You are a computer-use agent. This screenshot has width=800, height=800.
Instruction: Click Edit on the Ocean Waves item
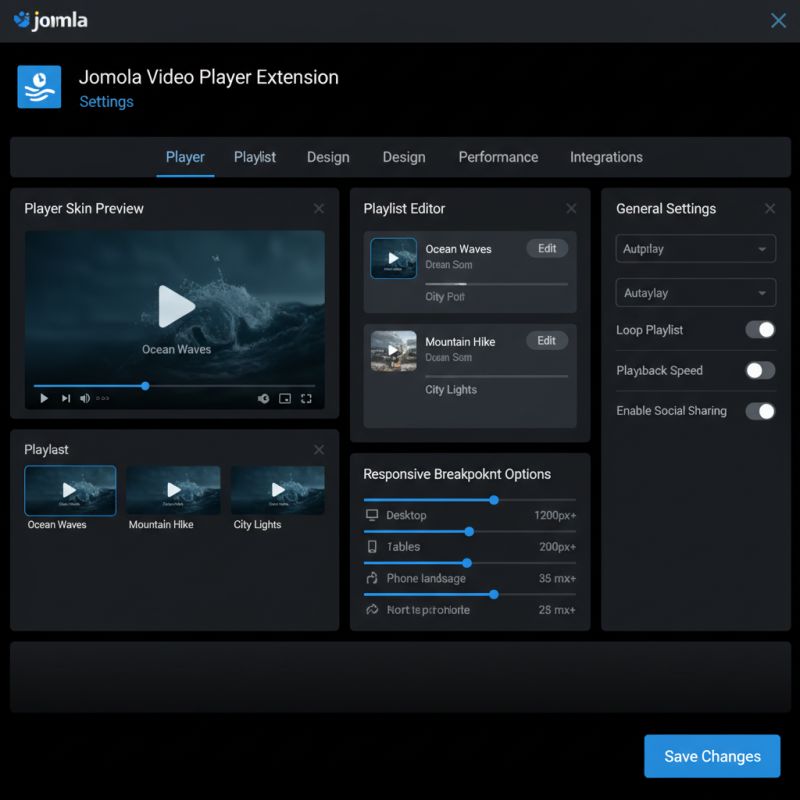click(547, 248)
